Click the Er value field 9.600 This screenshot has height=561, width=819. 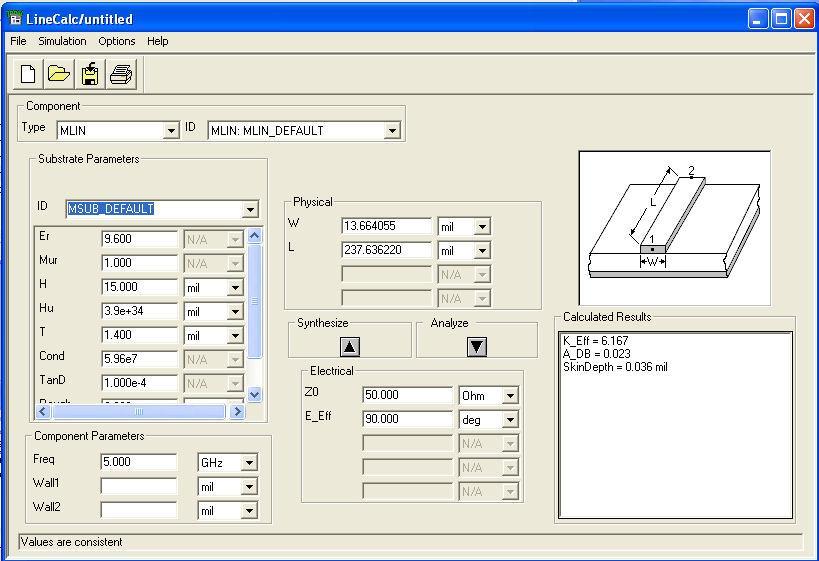(139, 239)
